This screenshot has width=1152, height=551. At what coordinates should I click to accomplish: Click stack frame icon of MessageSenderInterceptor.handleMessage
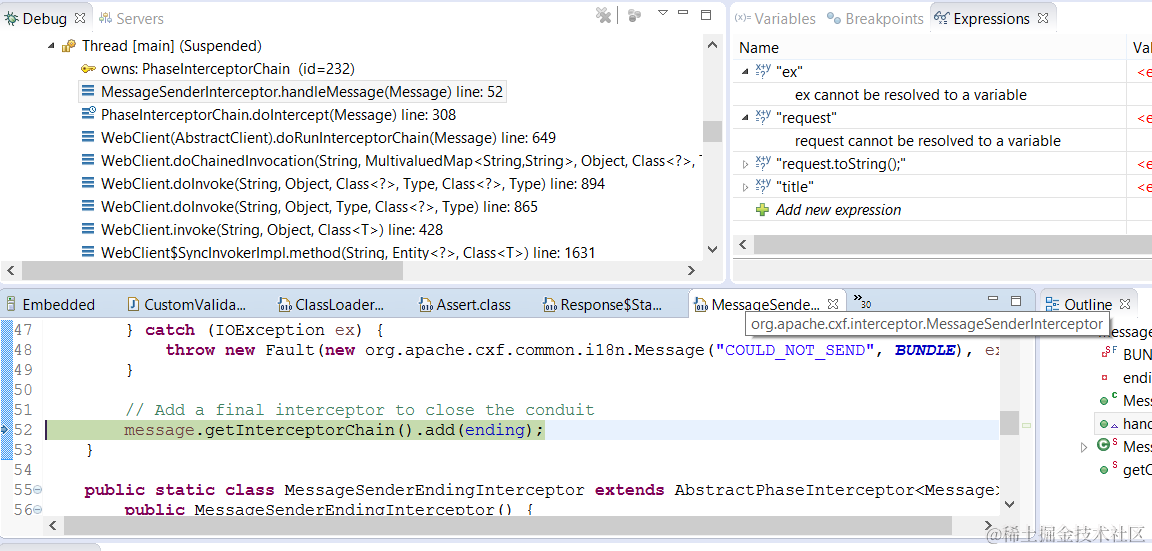[88, 92]
